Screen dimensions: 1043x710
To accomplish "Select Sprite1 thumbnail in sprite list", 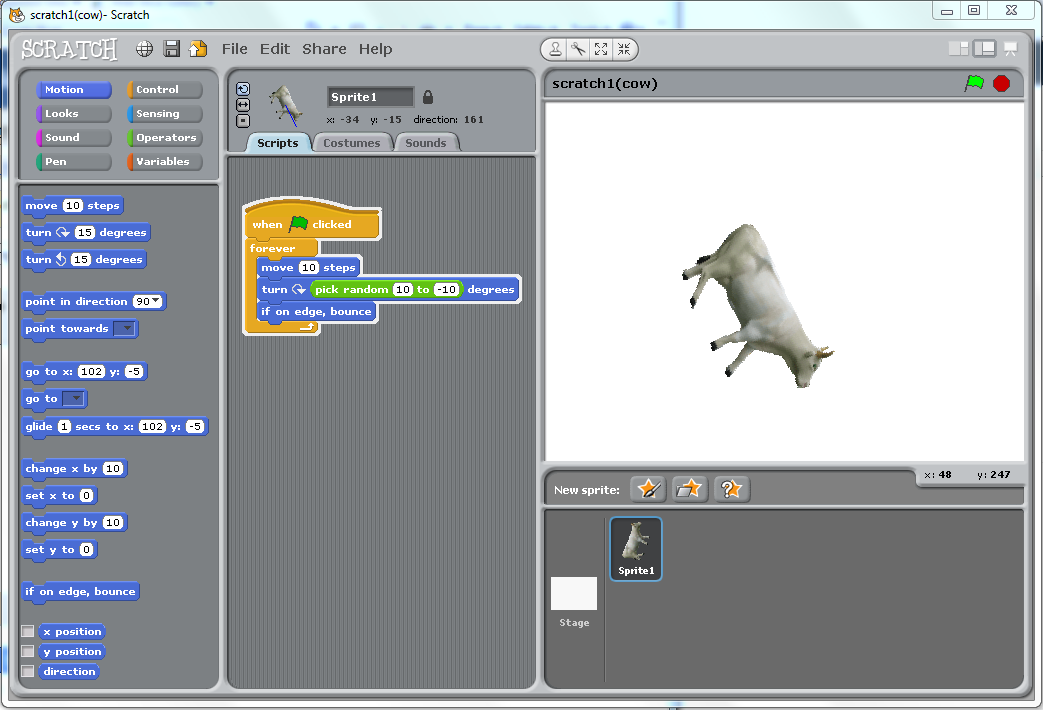I will [x=636, y=549].
